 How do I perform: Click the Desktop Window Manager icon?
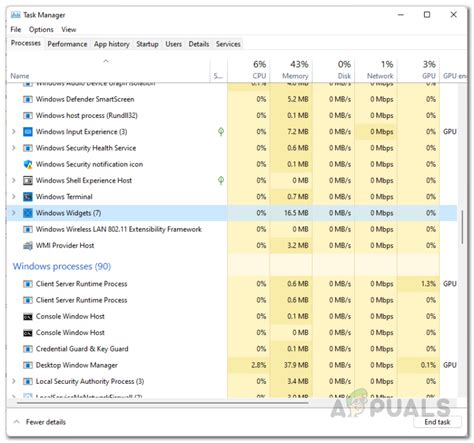28,365
